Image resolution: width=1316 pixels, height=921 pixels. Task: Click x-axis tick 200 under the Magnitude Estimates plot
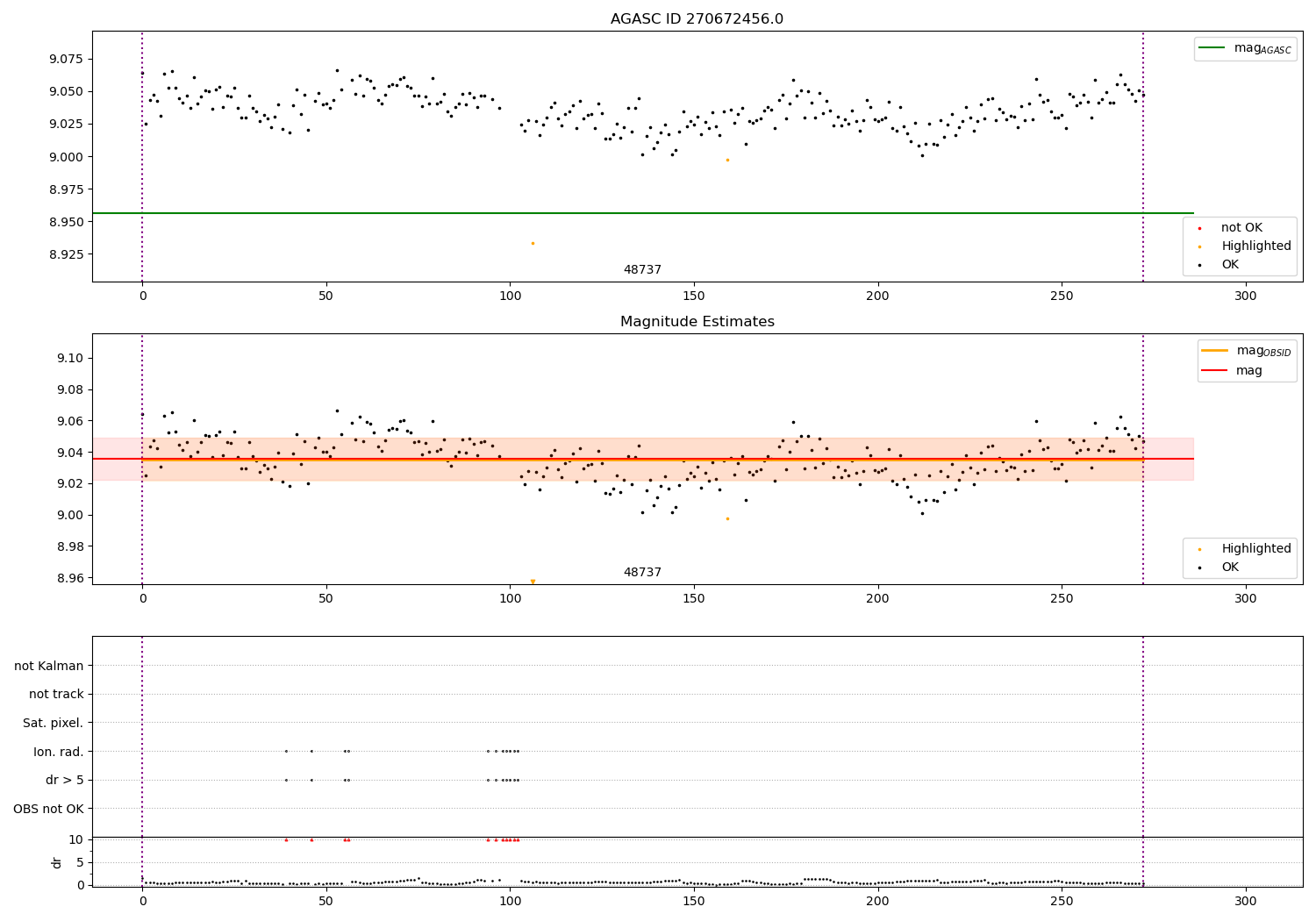[x=877, y=599]
